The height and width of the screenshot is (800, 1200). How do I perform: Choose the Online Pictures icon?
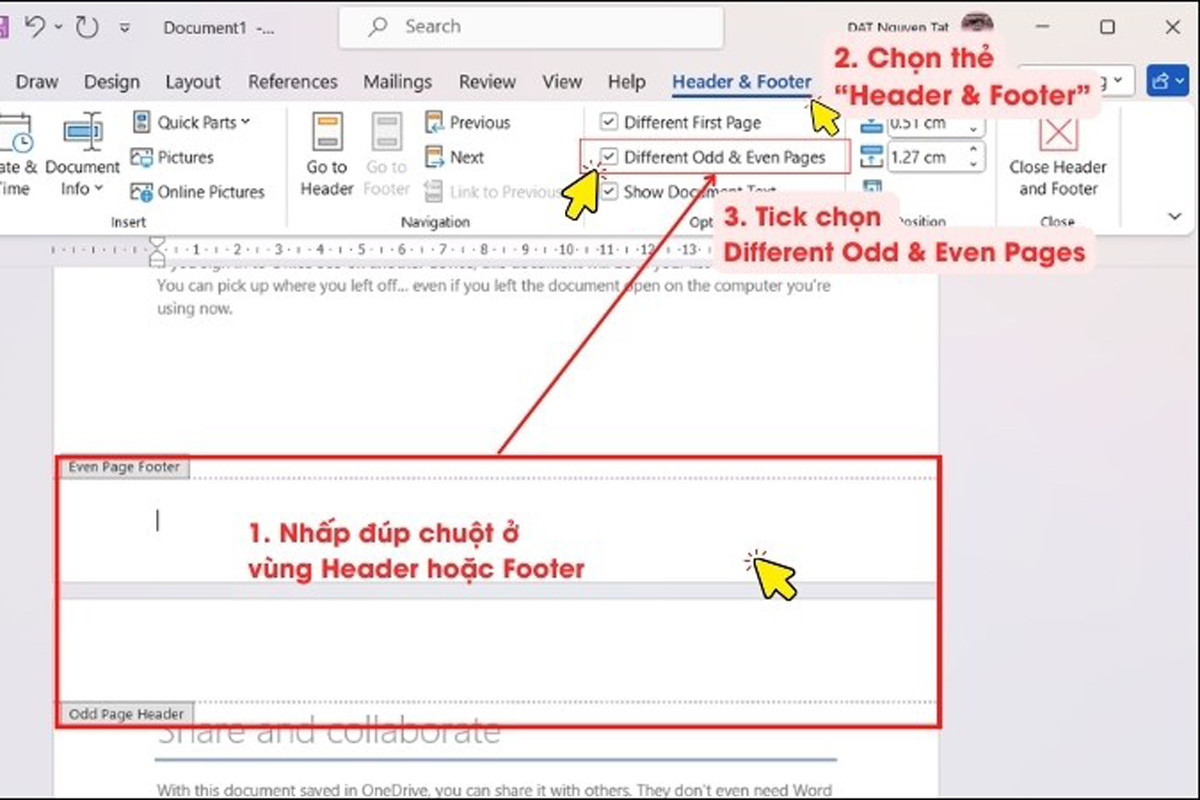point(141,192)
